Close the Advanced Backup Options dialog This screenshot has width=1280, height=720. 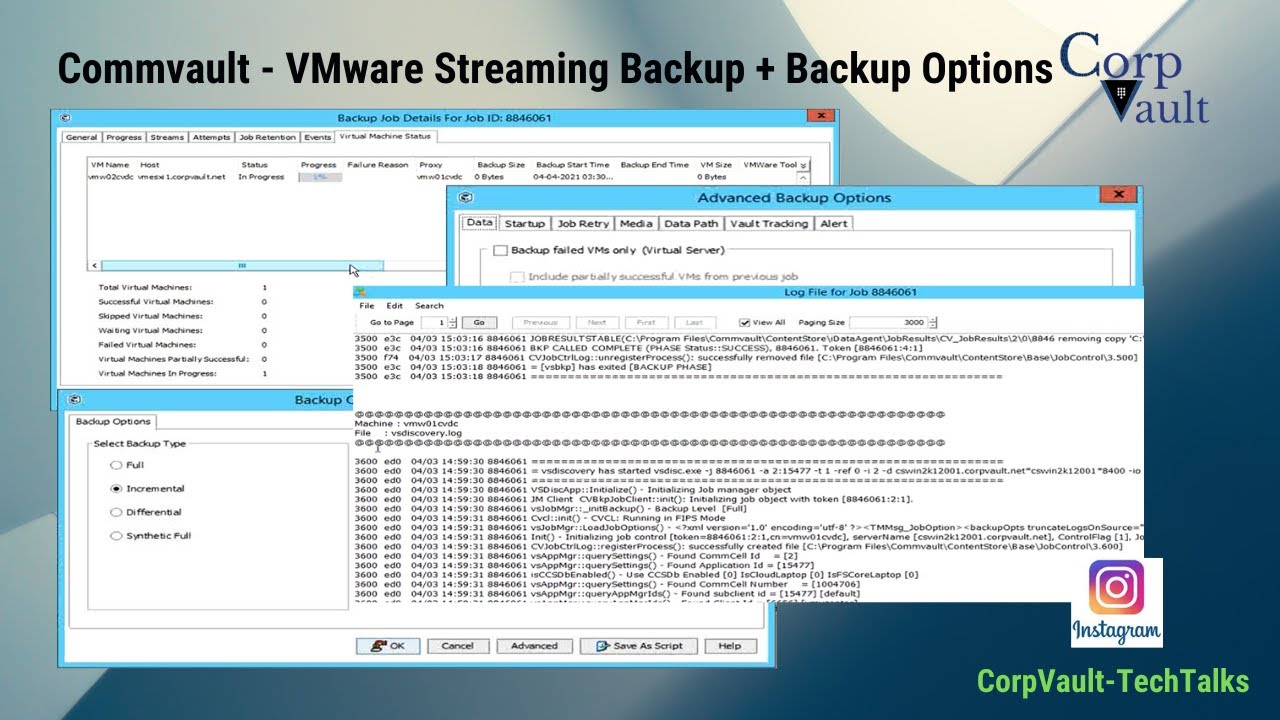1118,195
